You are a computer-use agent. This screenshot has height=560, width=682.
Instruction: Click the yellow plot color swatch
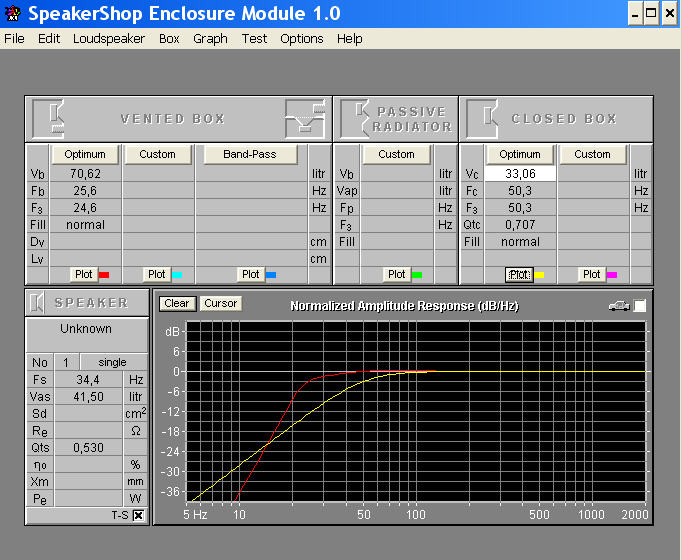click(539, 275)
